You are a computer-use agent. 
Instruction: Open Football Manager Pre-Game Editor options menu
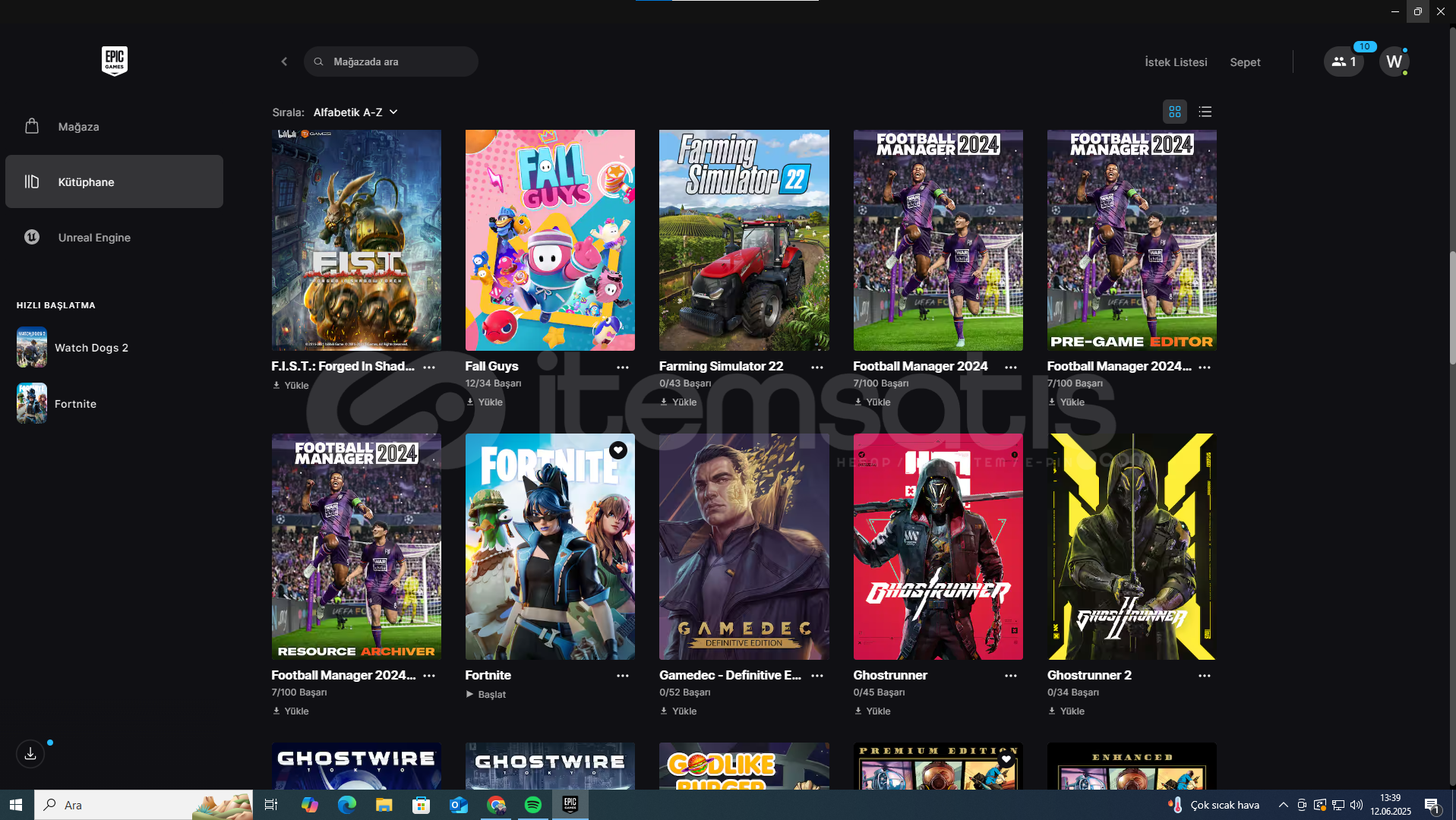click(x=1205, y=367)
